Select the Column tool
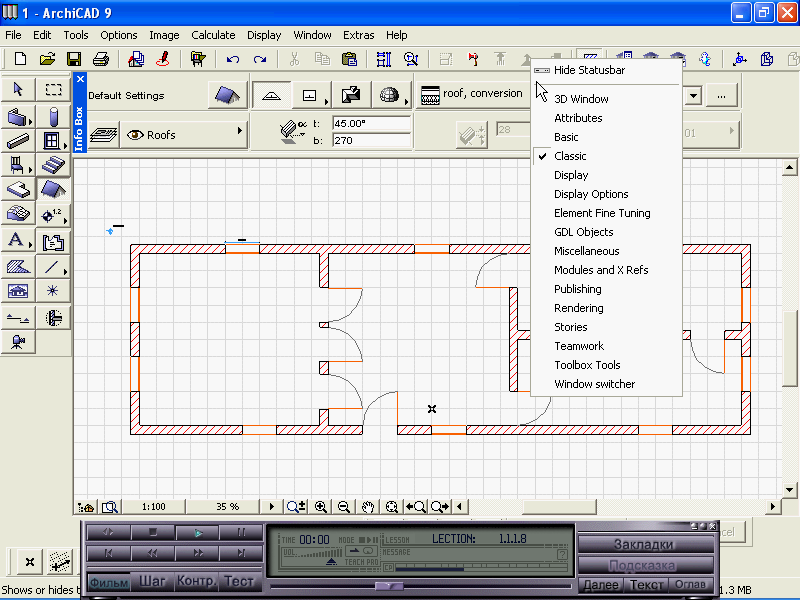800x600 pixels. tap(53, 117)
